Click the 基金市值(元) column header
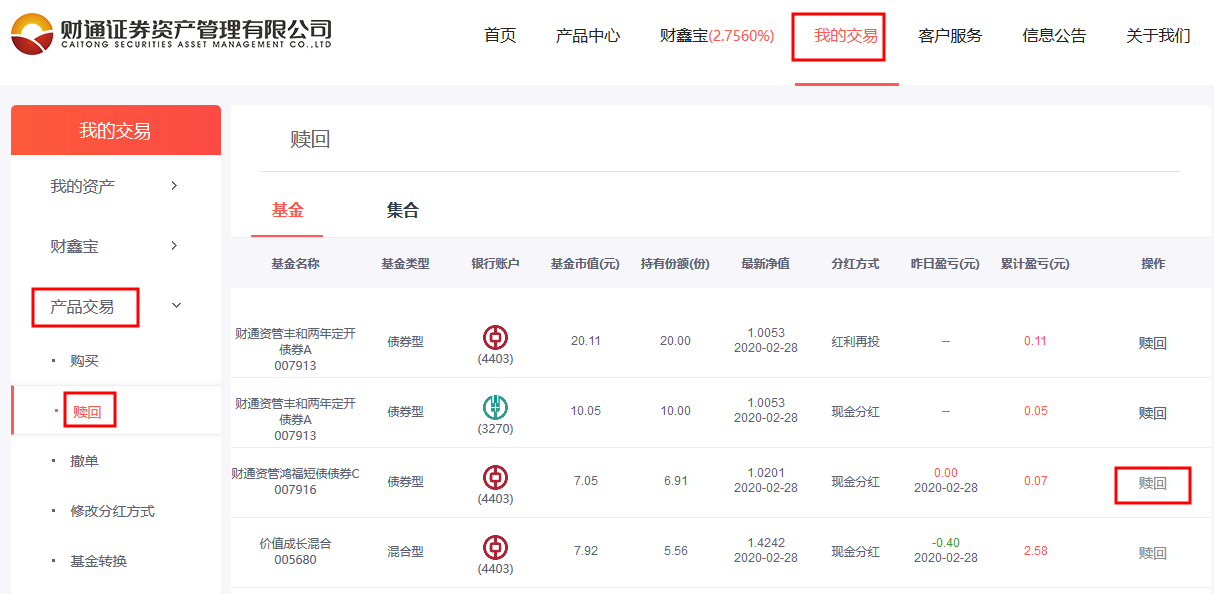 tap(585, 264)
